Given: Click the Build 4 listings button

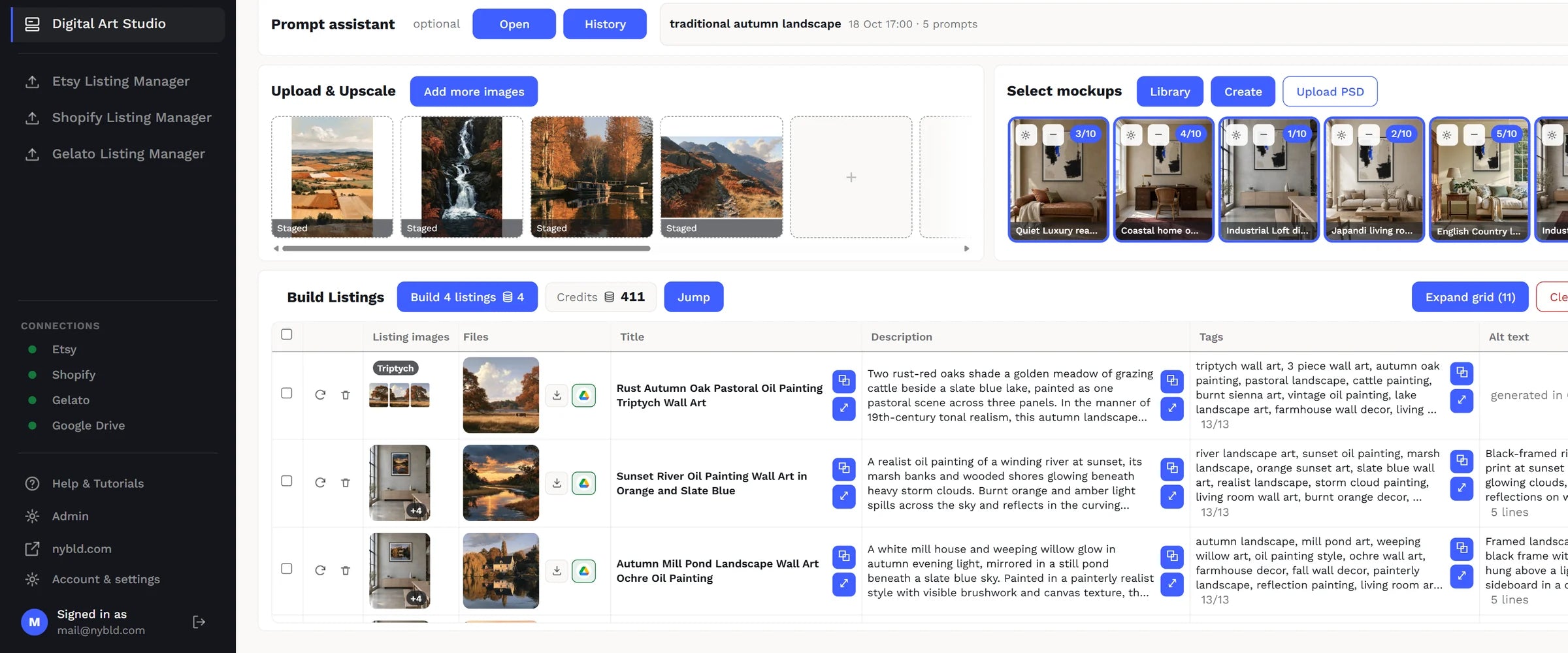Looking at the screenshot, I should (x=467, y=297).
